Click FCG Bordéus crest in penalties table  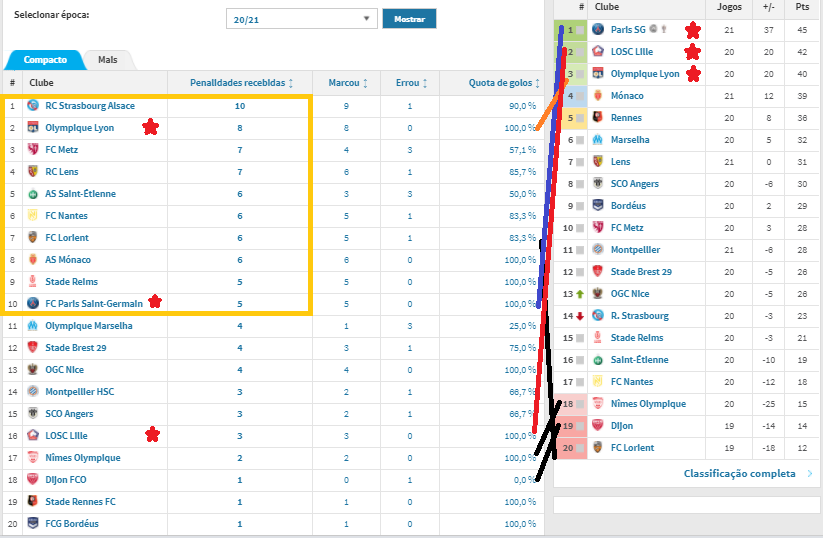[x=33, y=524]
